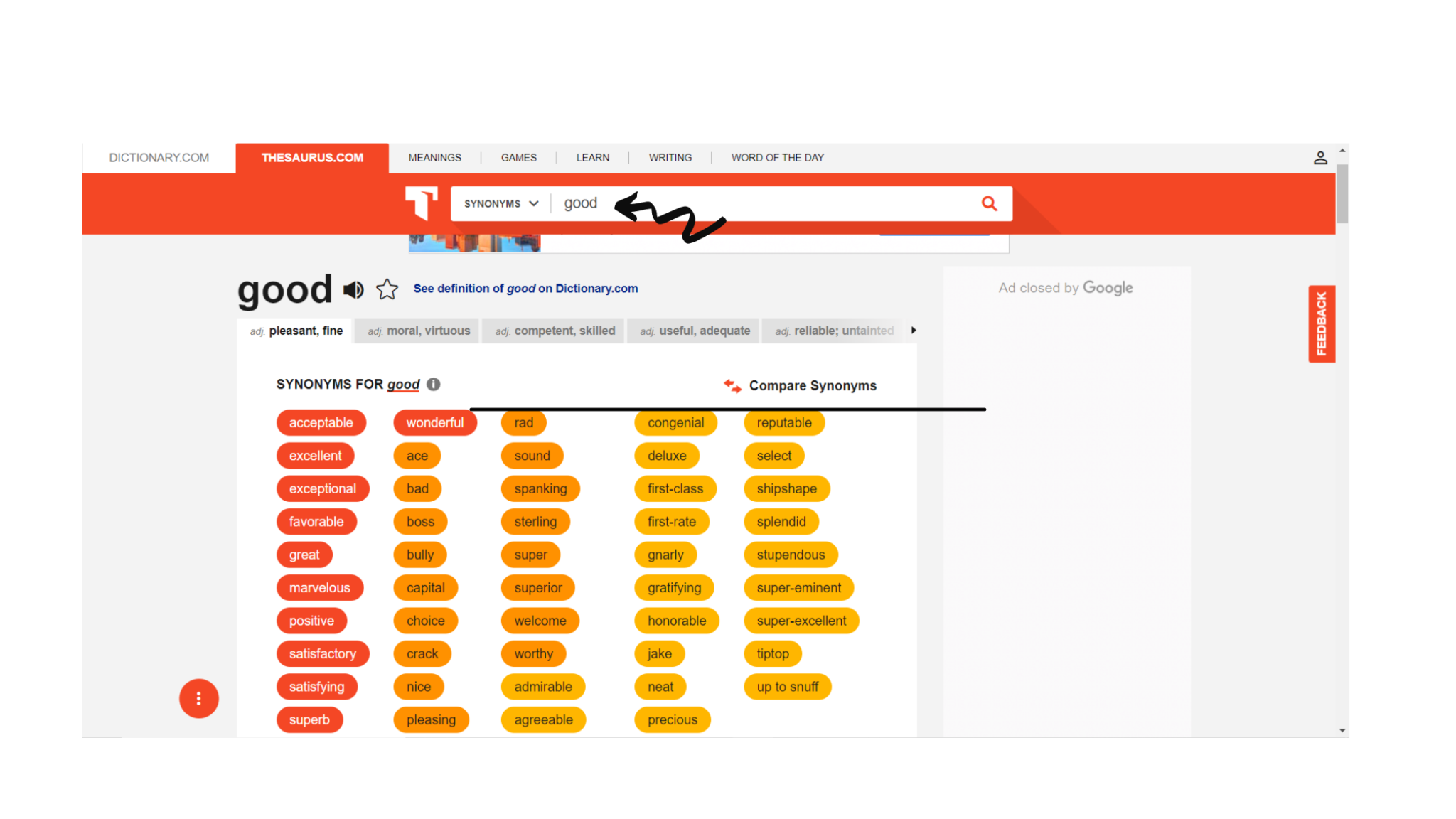Screen dimensions: 1456x819
Task: Open definition link on Dictionary.com
Action: 525,288
